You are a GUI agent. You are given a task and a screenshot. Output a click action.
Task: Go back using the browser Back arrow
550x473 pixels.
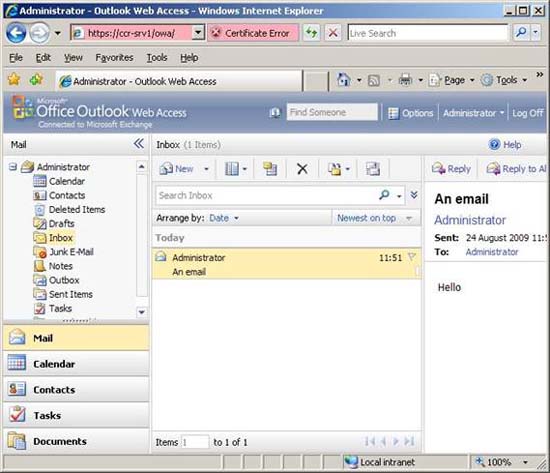point(16,33)
